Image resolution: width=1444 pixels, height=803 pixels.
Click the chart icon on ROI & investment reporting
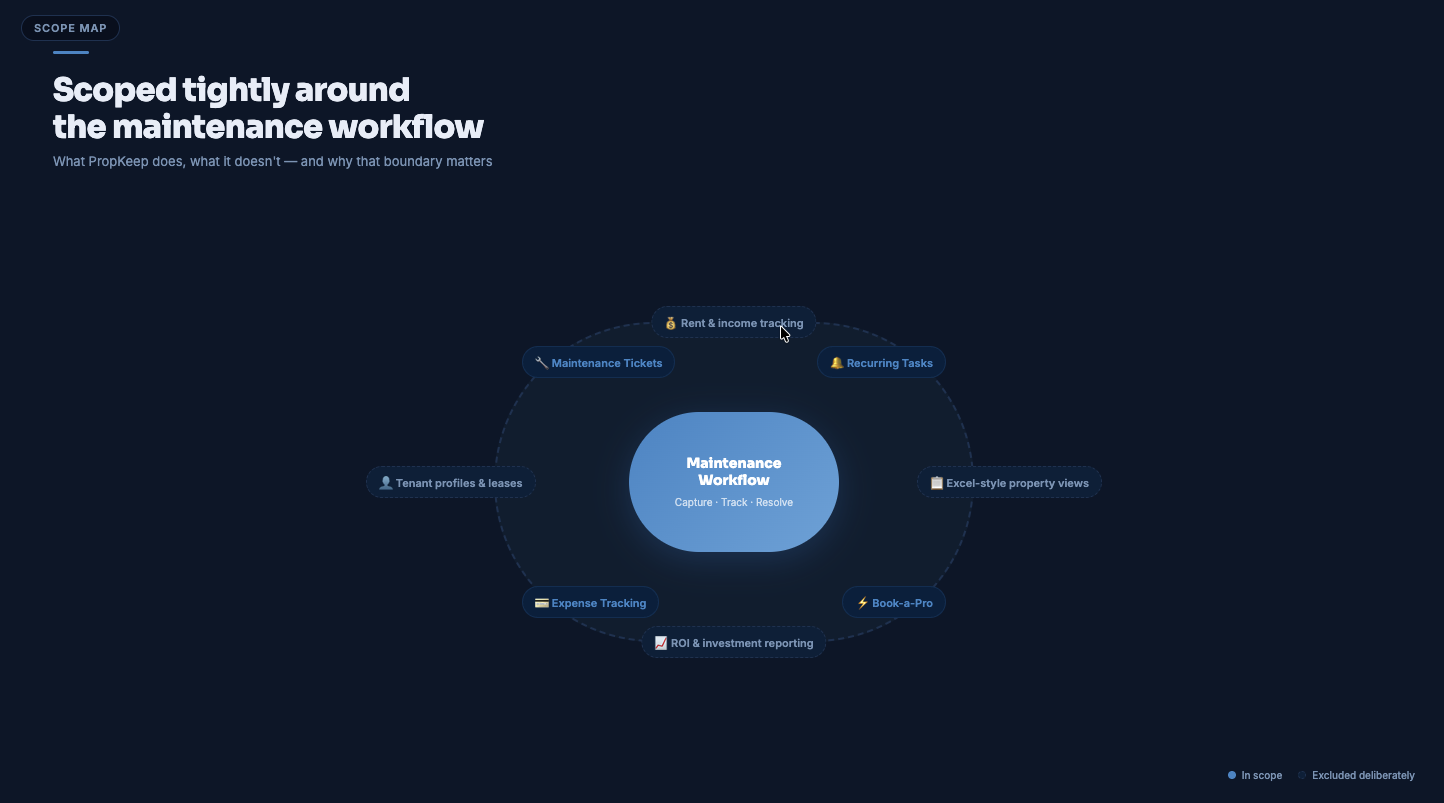(x=661, y=643)
